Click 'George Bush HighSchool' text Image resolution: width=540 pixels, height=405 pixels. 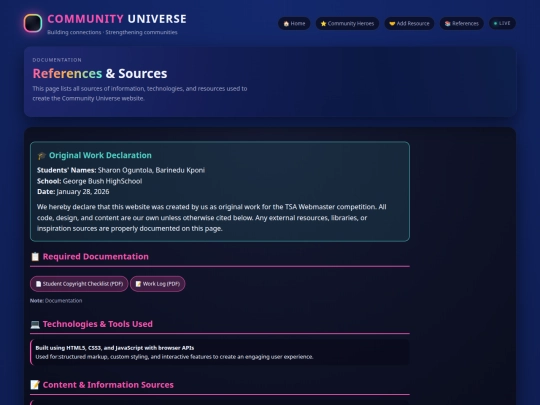(x=102, y=181)
